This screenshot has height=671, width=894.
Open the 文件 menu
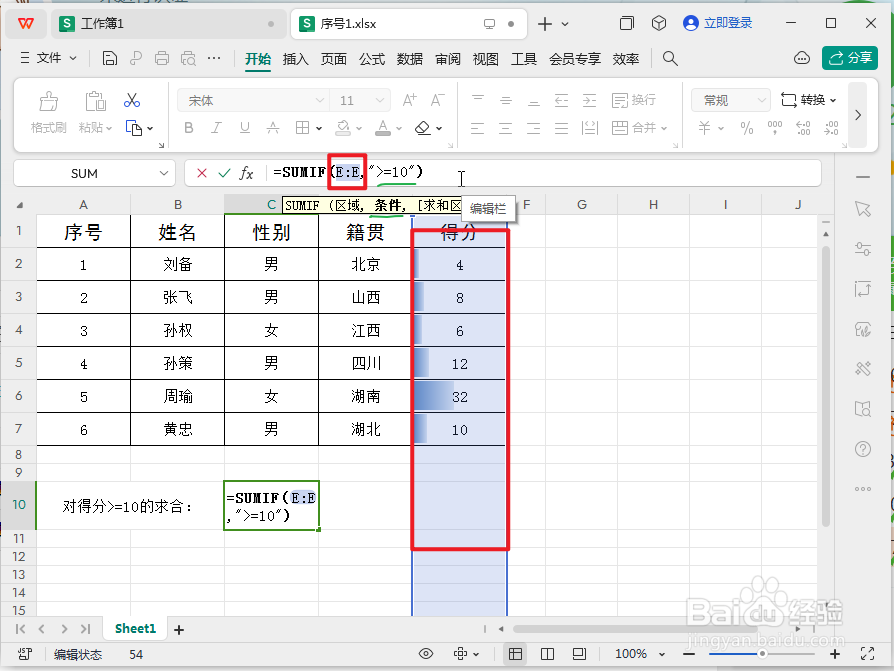[x=48, y=58]
